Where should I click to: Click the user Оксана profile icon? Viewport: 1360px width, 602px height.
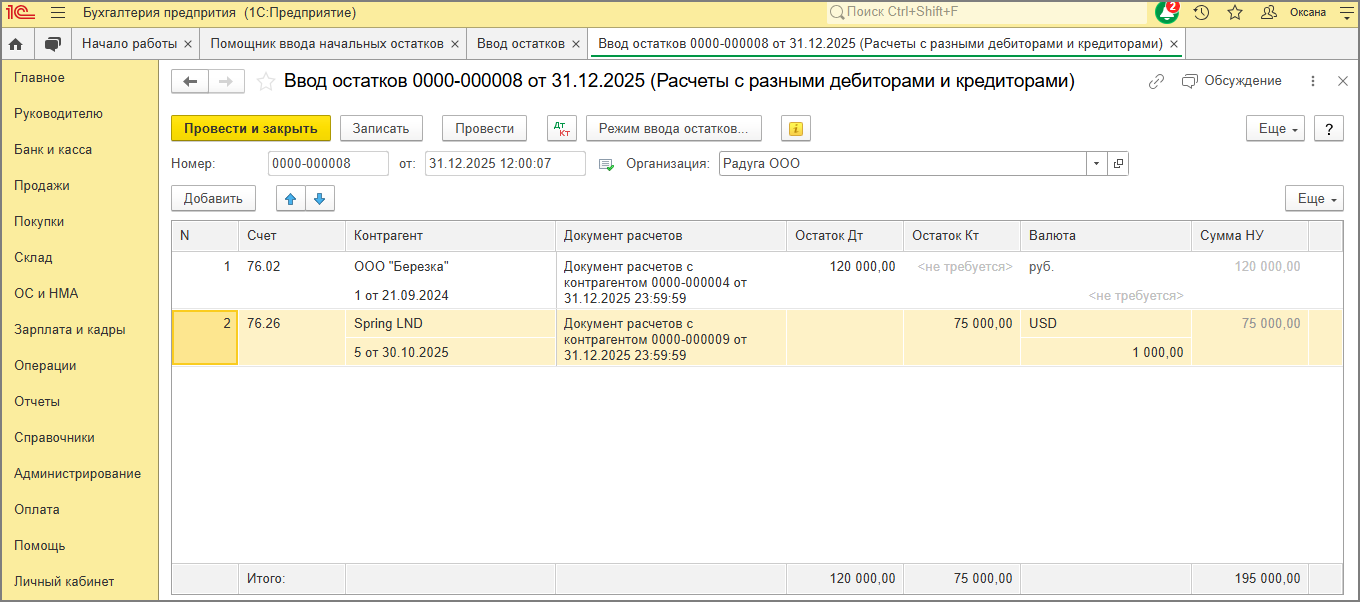click(1269, 13)
